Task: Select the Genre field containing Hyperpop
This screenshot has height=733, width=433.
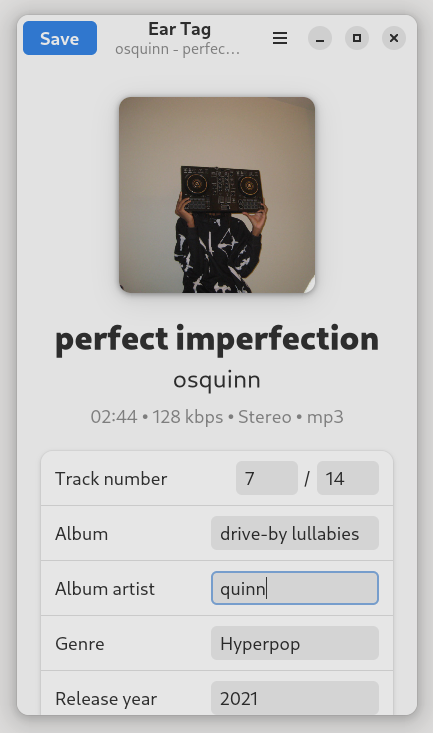Action: pos(295,643)
